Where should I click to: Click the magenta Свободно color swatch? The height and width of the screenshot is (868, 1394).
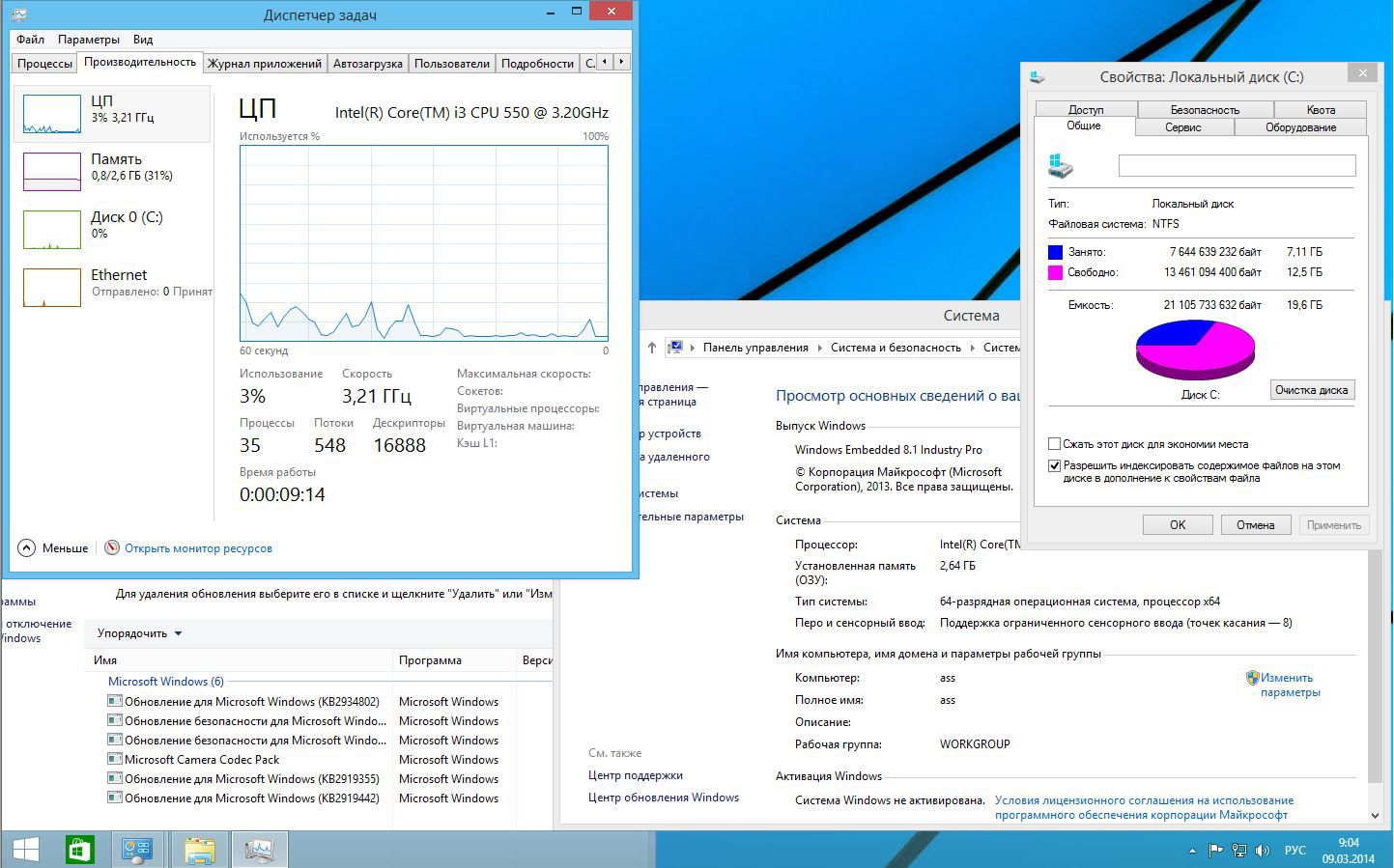pos(1055,272)
